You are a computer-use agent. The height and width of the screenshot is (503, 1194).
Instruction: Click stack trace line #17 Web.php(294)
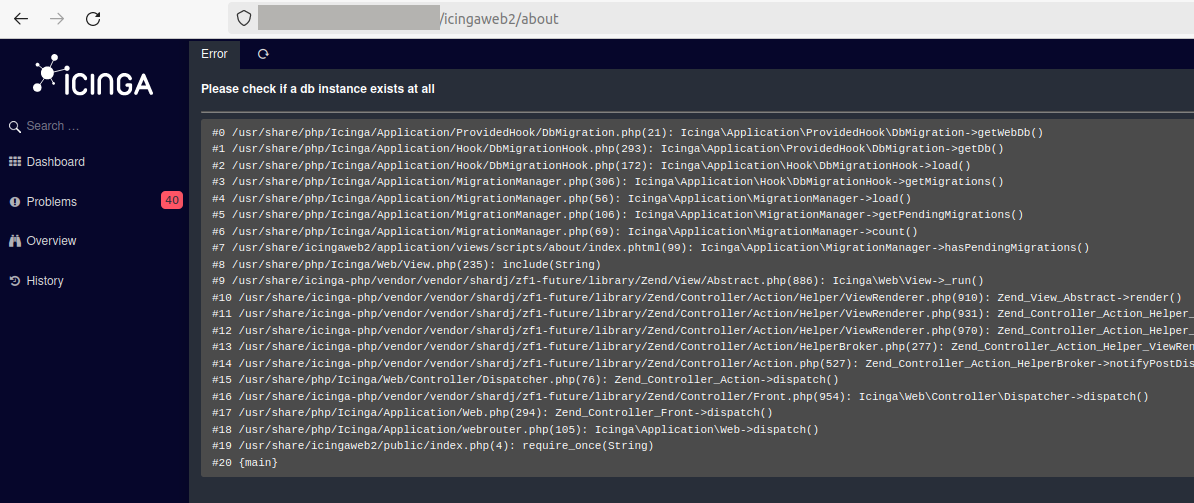(492, 413)
